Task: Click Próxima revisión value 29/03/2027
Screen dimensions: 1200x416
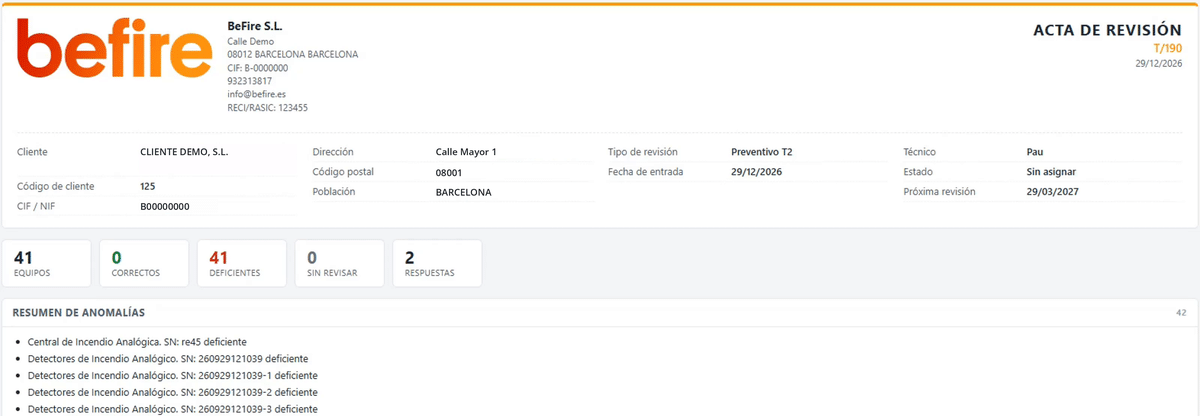Action: click(1051, 192)
